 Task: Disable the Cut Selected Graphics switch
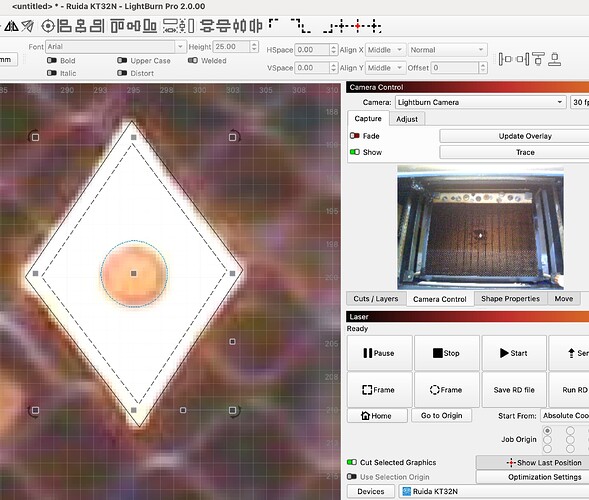pos(352,462)
